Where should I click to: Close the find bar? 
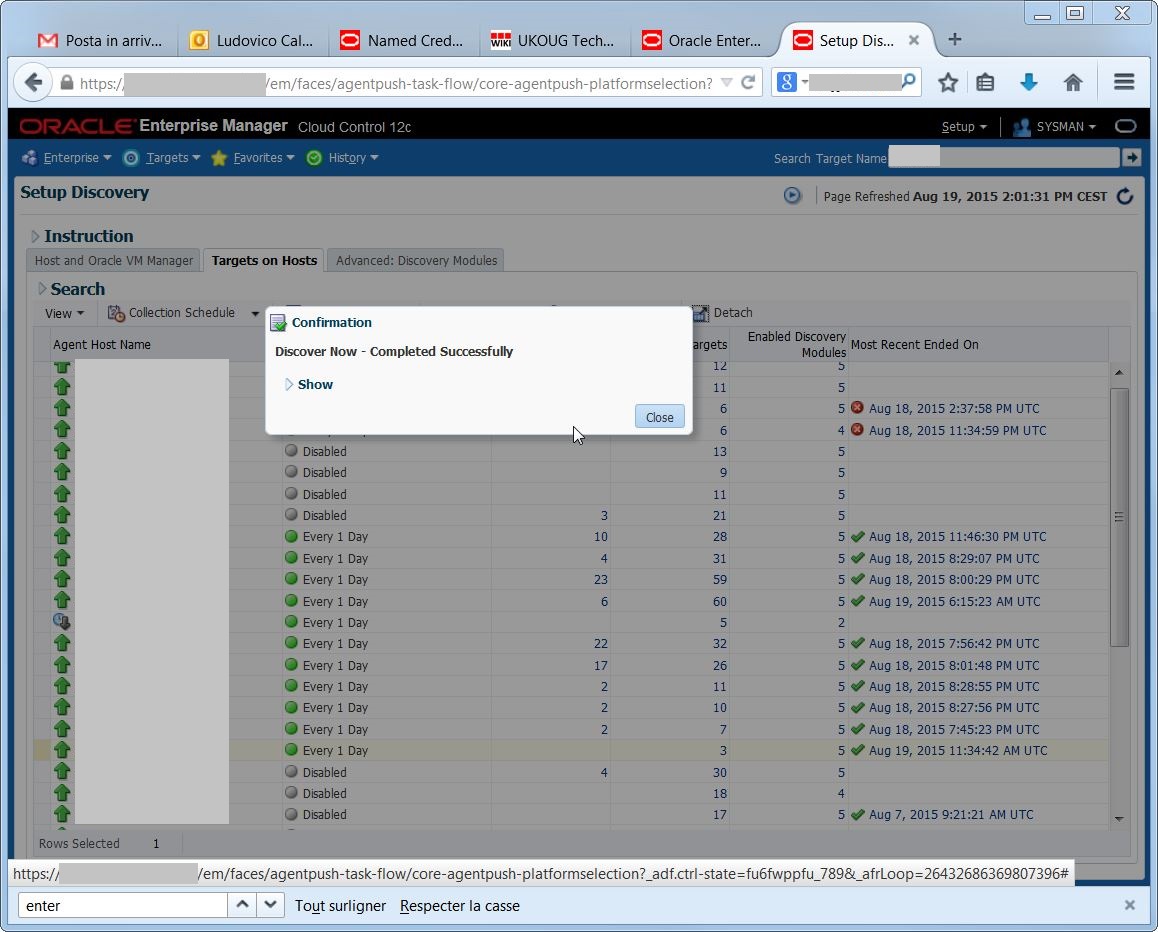1129,905
